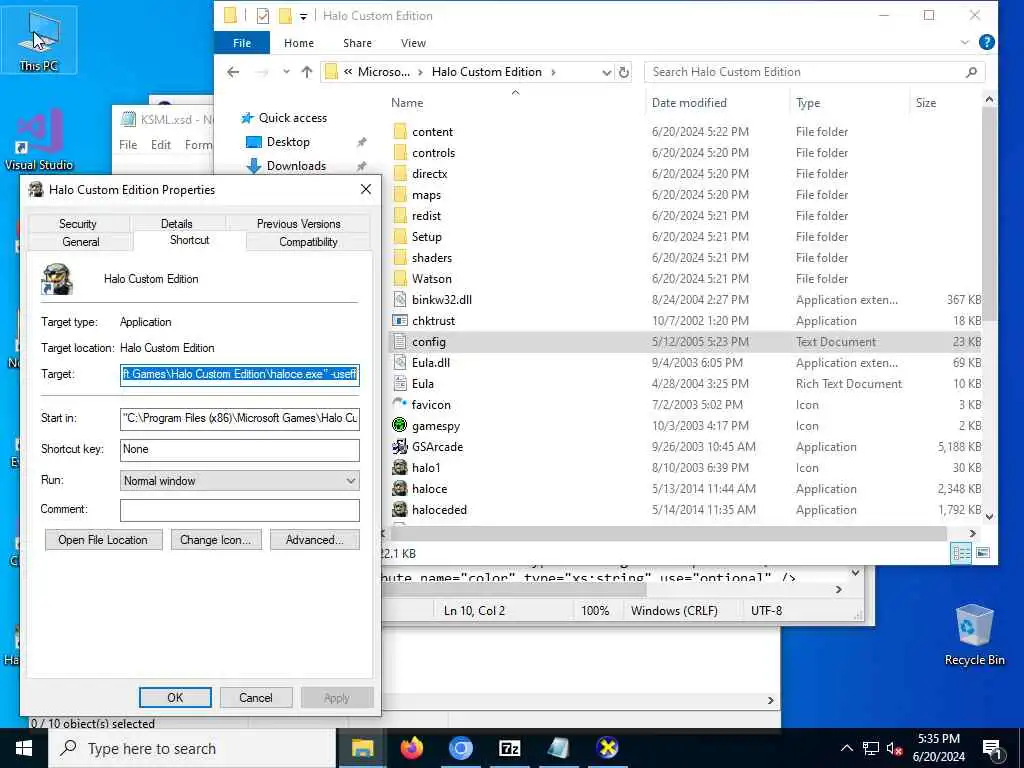Switch to details view layout icon

961,553
